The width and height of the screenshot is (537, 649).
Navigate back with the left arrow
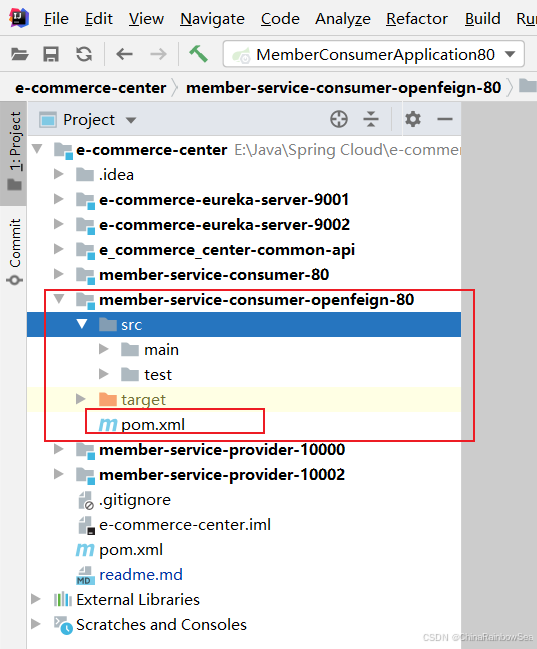click(x=124, y=54)
